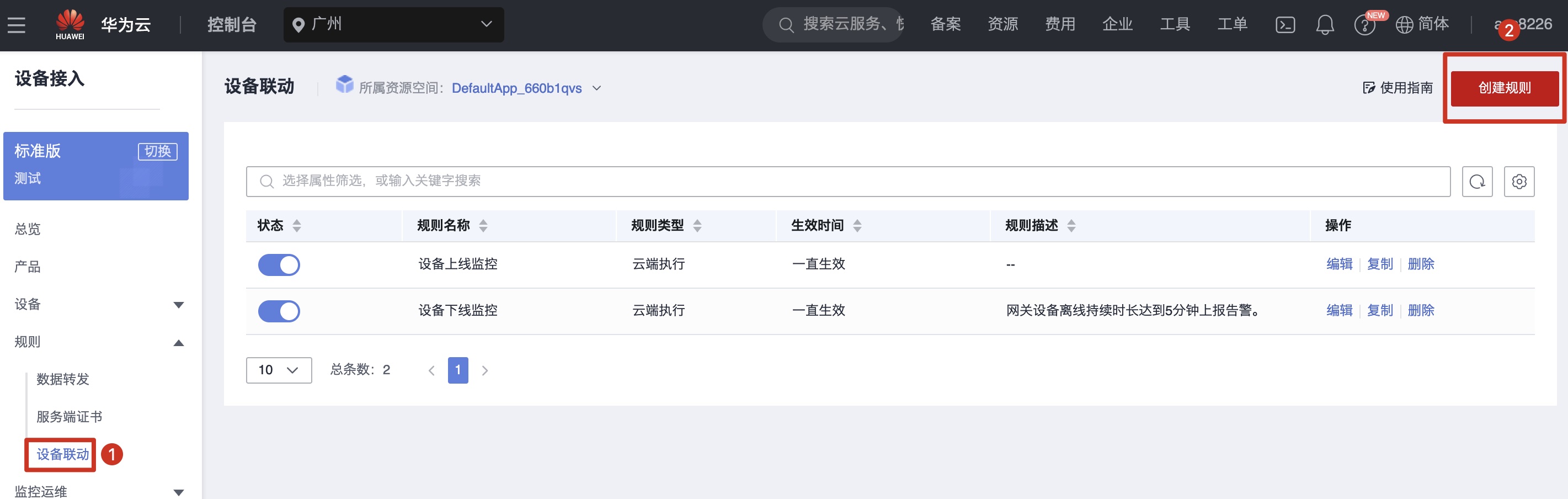Image resolution: width=1568 pixels, height=499 pixels.
Task: Open table column settings gear
Action: tap(1519, 182)
